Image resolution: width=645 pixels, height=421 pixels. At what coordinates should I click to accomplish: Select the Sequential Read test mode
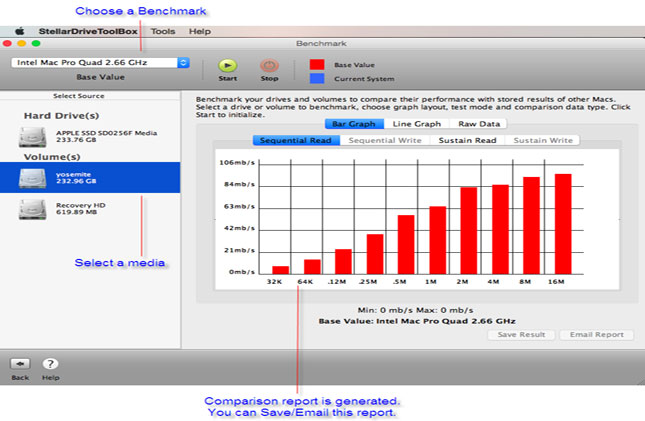pyautogui.click(x=296, y=140)
